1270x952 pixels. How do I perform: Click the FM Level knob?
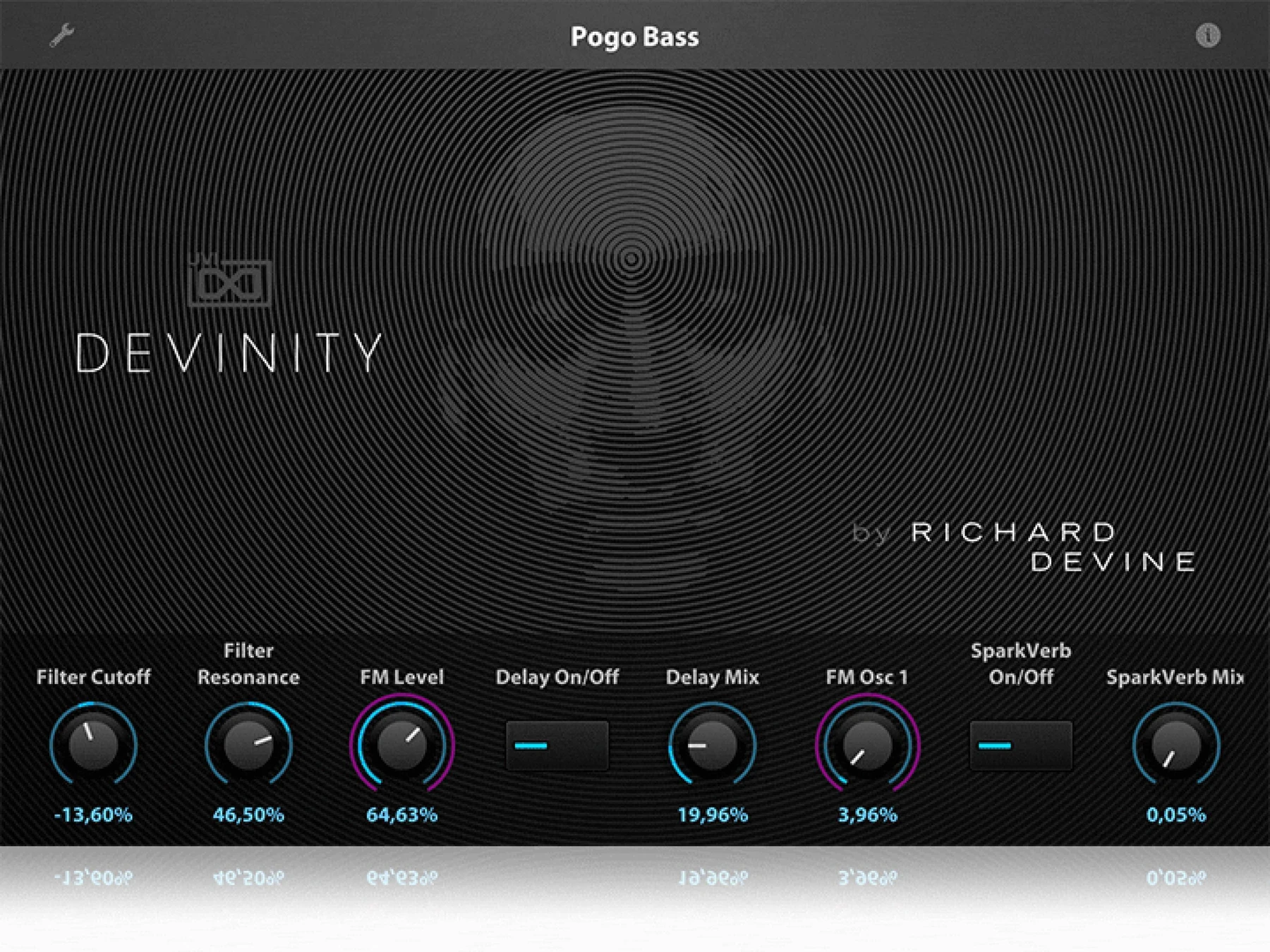coord(402,745)
